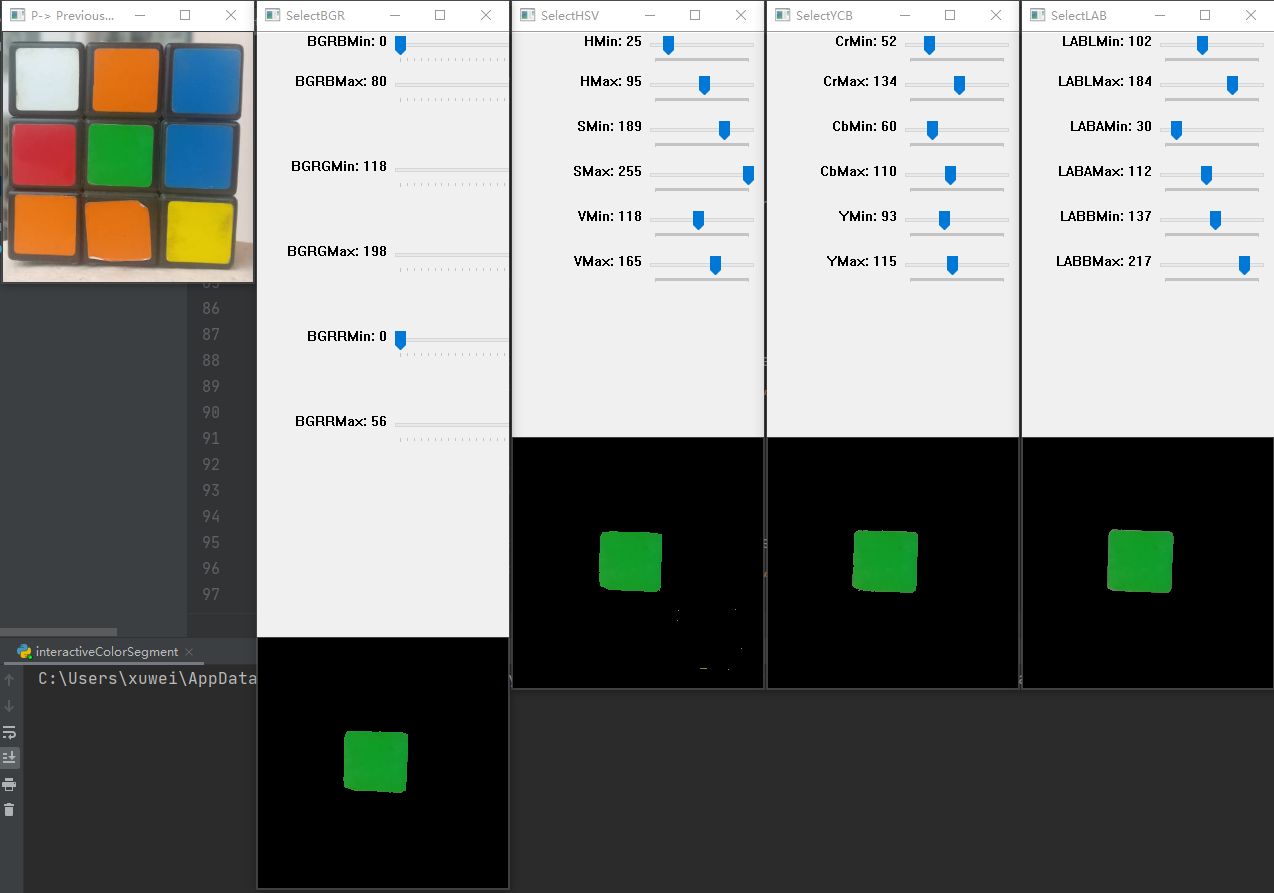The width and height of the screenshot is (1274, 893).
Task: Click line number 86 in the editor gutter
Action: point(210,308)
